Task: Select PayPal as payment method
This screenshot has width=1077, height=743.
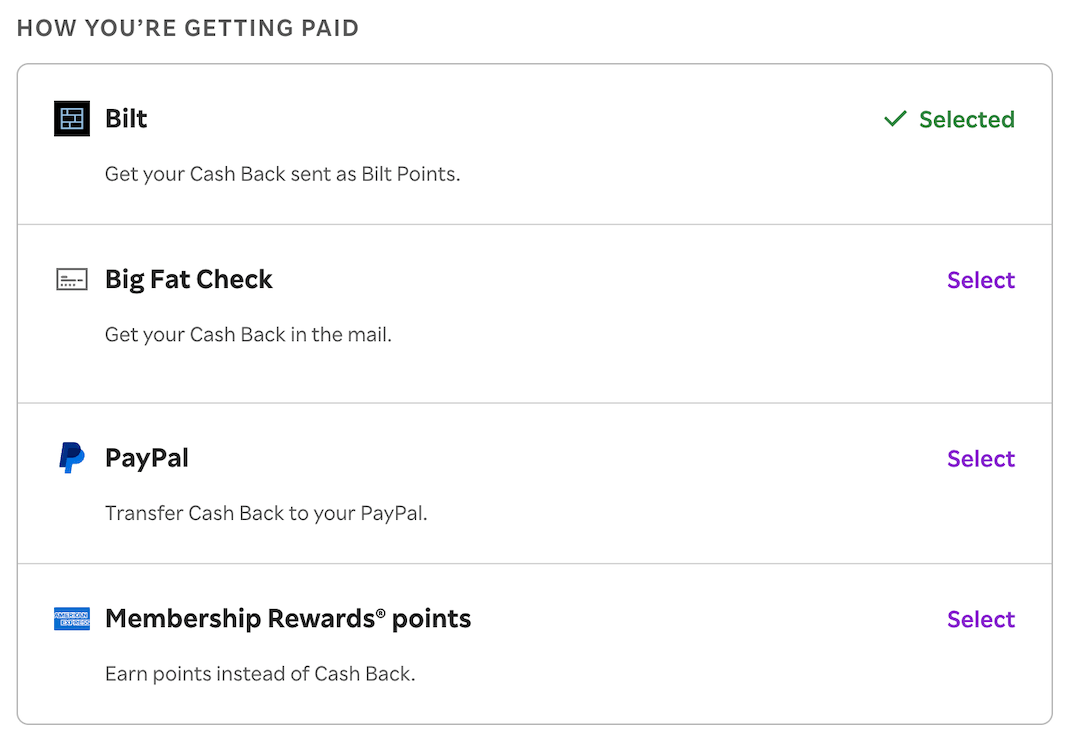Action: click(980, 459)
